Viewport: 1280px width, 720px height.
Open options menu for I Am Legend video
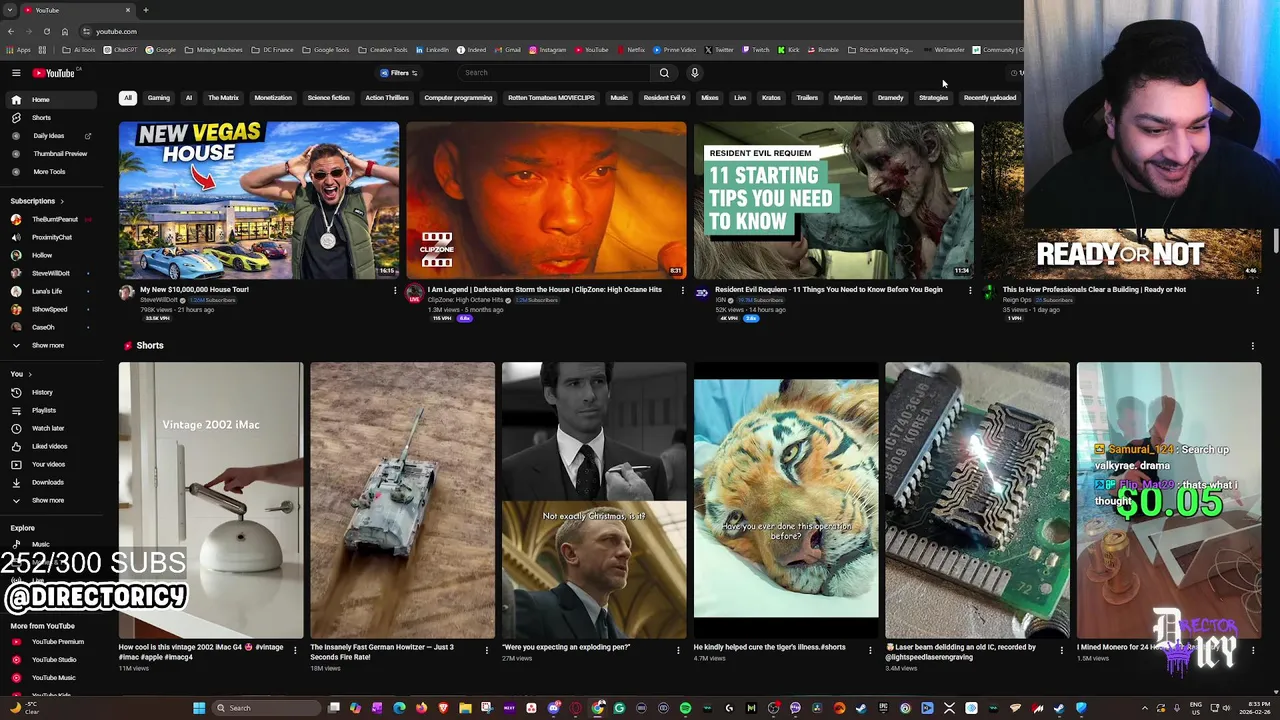coord(683,291)
